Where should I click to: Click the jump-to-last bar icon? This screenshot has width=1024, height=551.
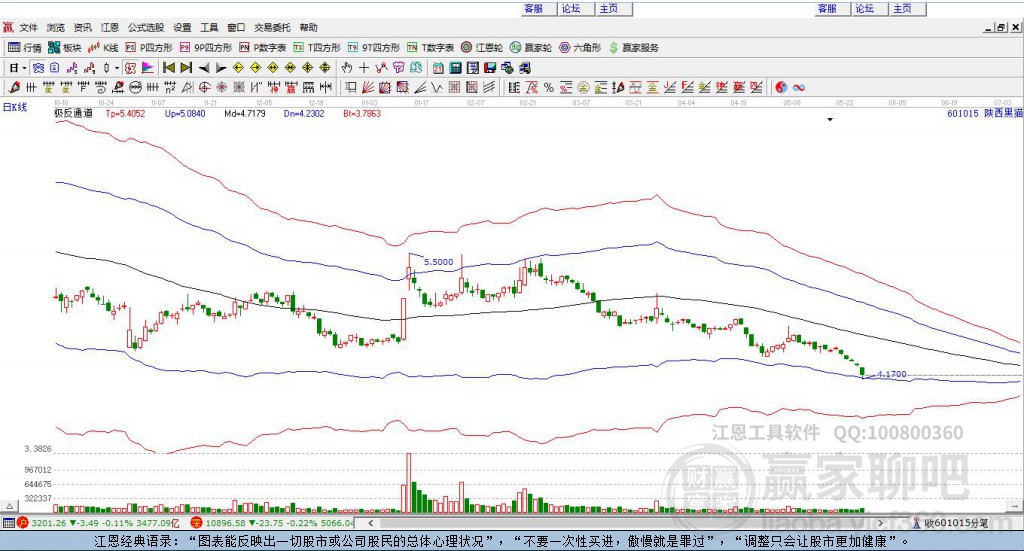click(186, 68)
